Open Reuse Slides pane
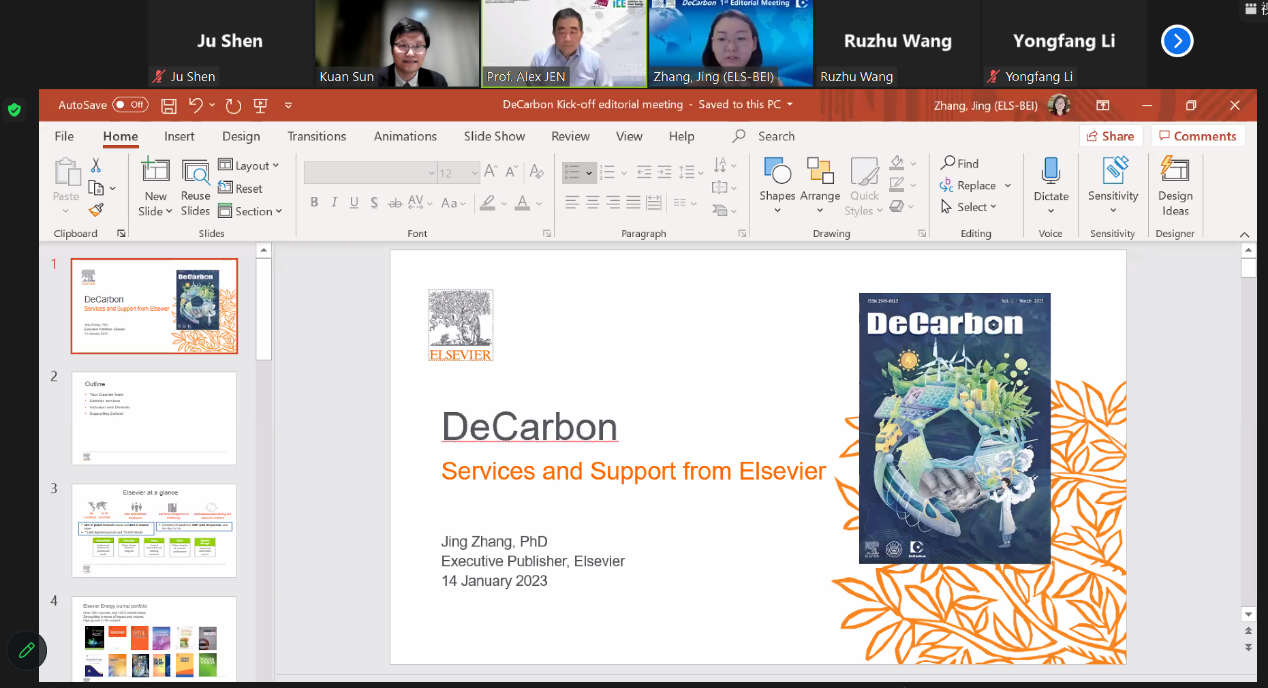 (x=195, y=187)
